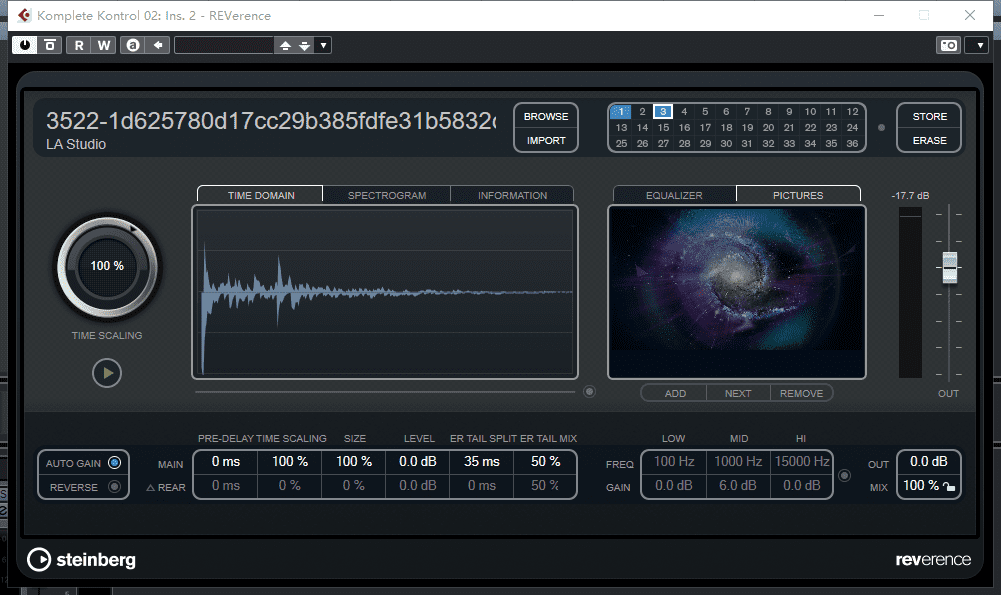The height and width of the screenshot is (595, 1001).
Task: Click the copy A to B arrow icon
Action: [x=158, y=45]
